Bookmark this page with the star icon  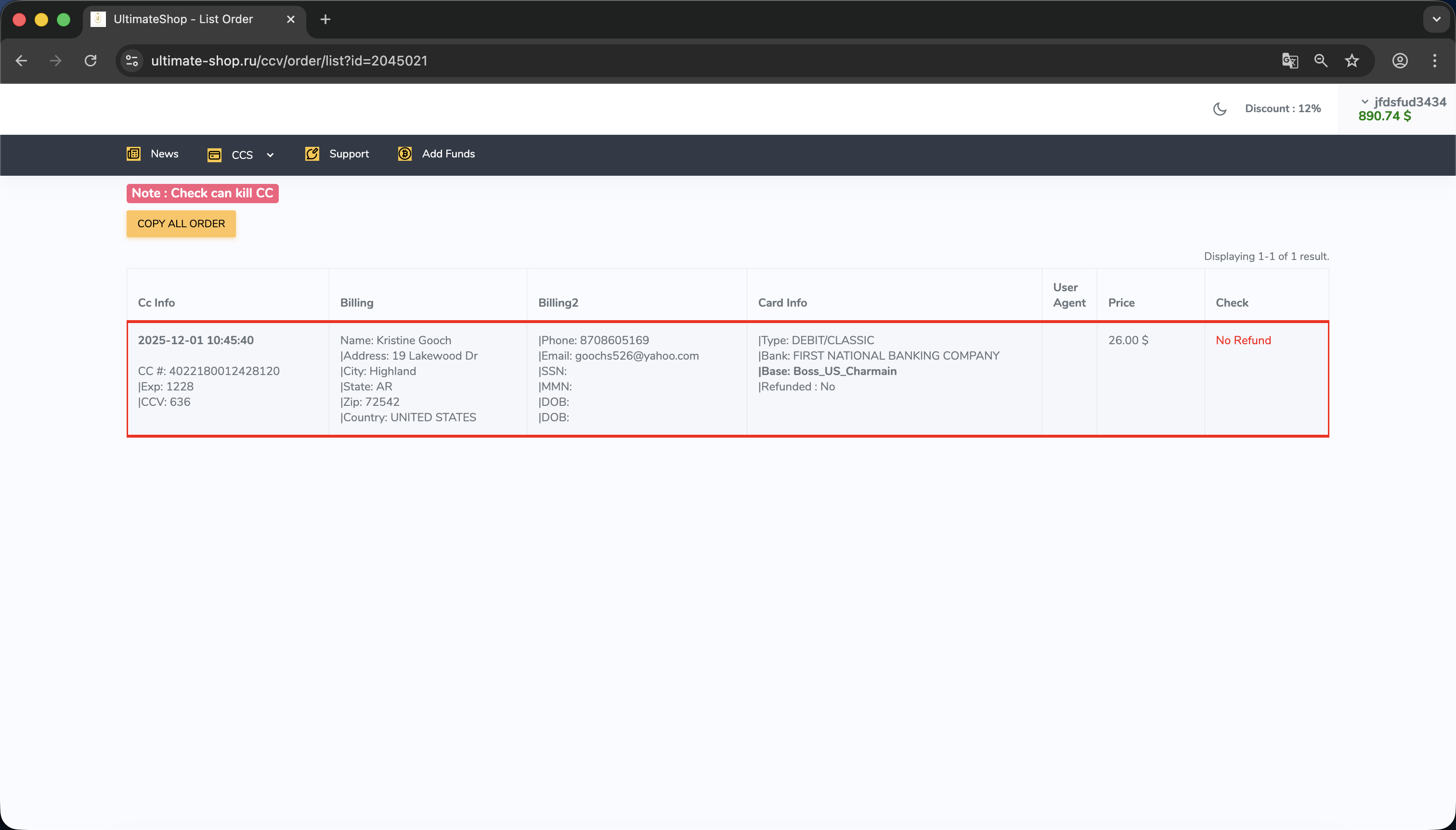click(x=1352, y=61)
